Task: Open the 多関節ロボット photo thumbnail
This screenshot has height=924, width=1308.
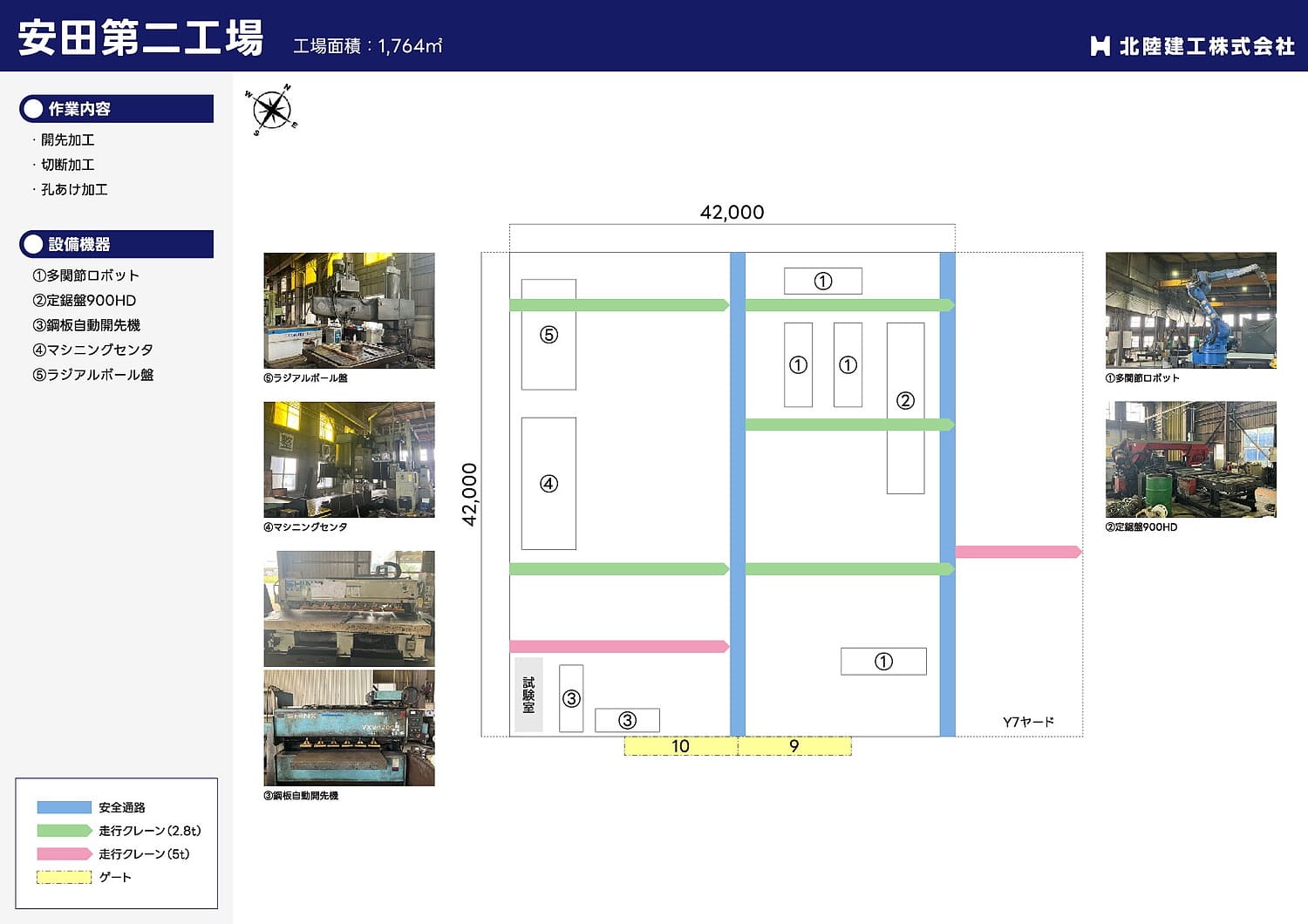Action: coord(1190,310)
